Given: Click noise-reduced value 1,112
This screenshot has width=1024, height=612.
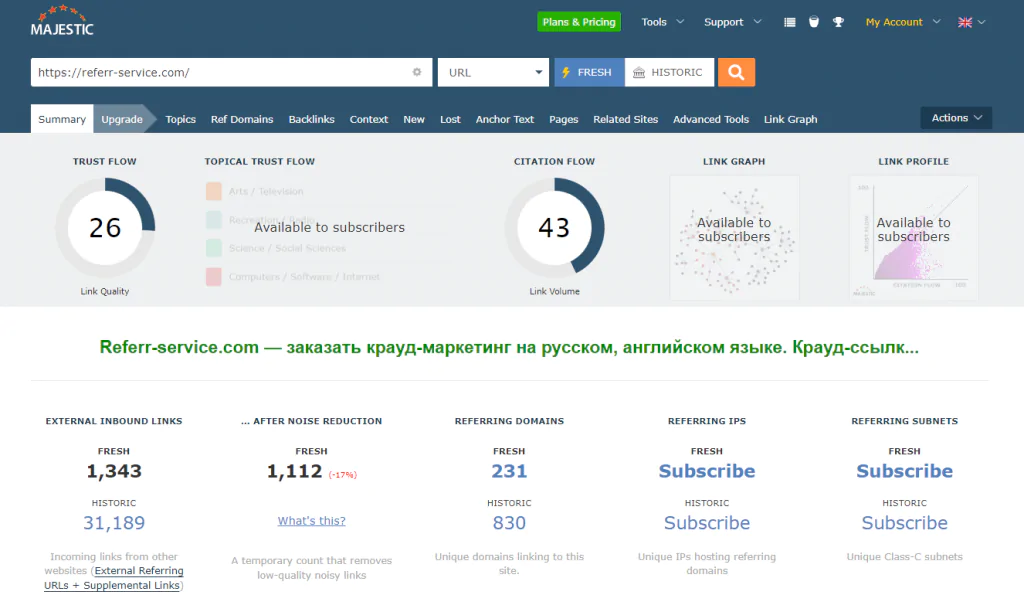Looking at the screenshot, I should [295, 471].
